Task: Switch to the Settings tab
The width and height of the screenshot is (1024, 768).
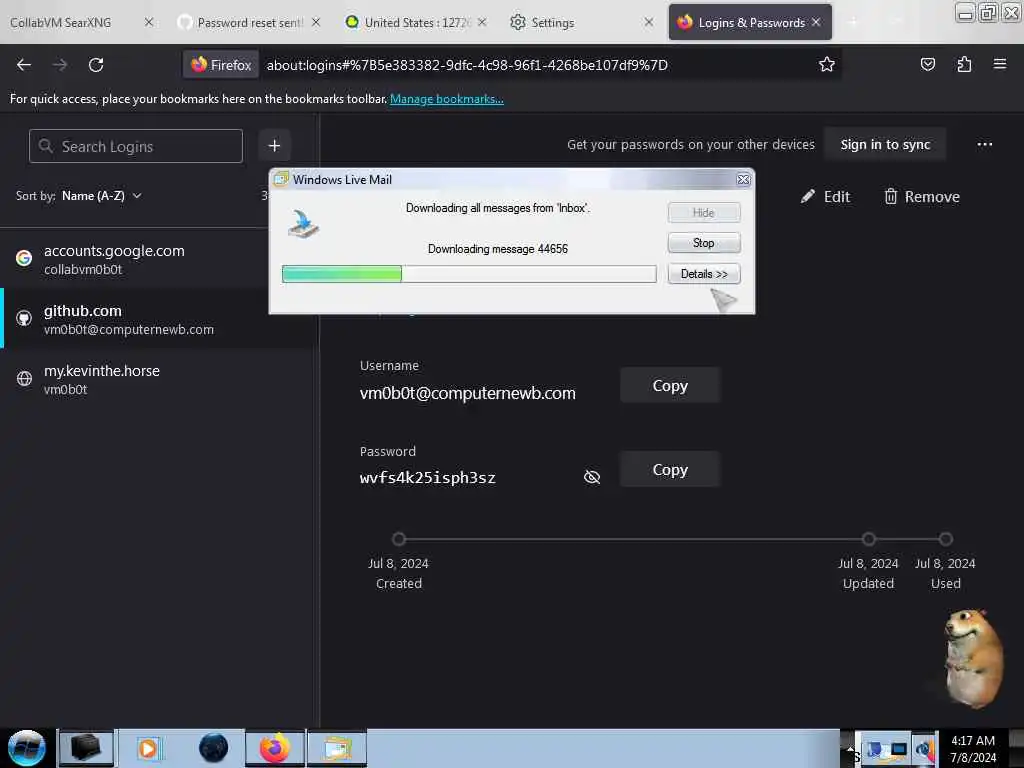Action: (x=581, y=22)
